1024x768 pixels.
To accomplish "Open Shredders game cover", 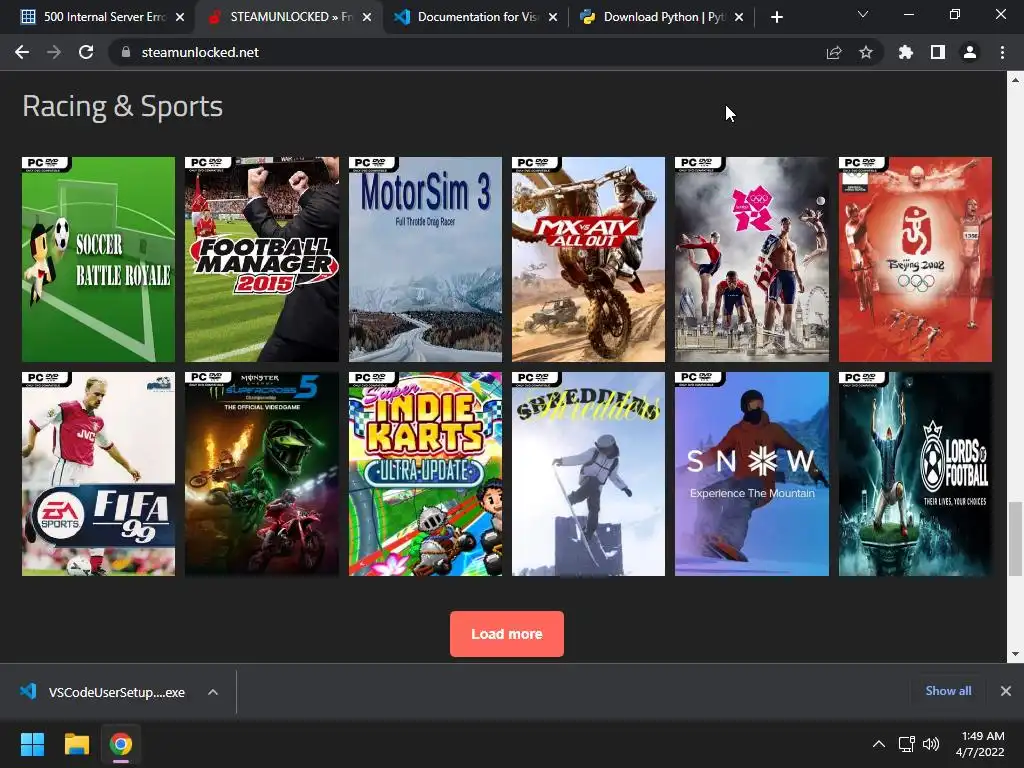I will point(588,474).
